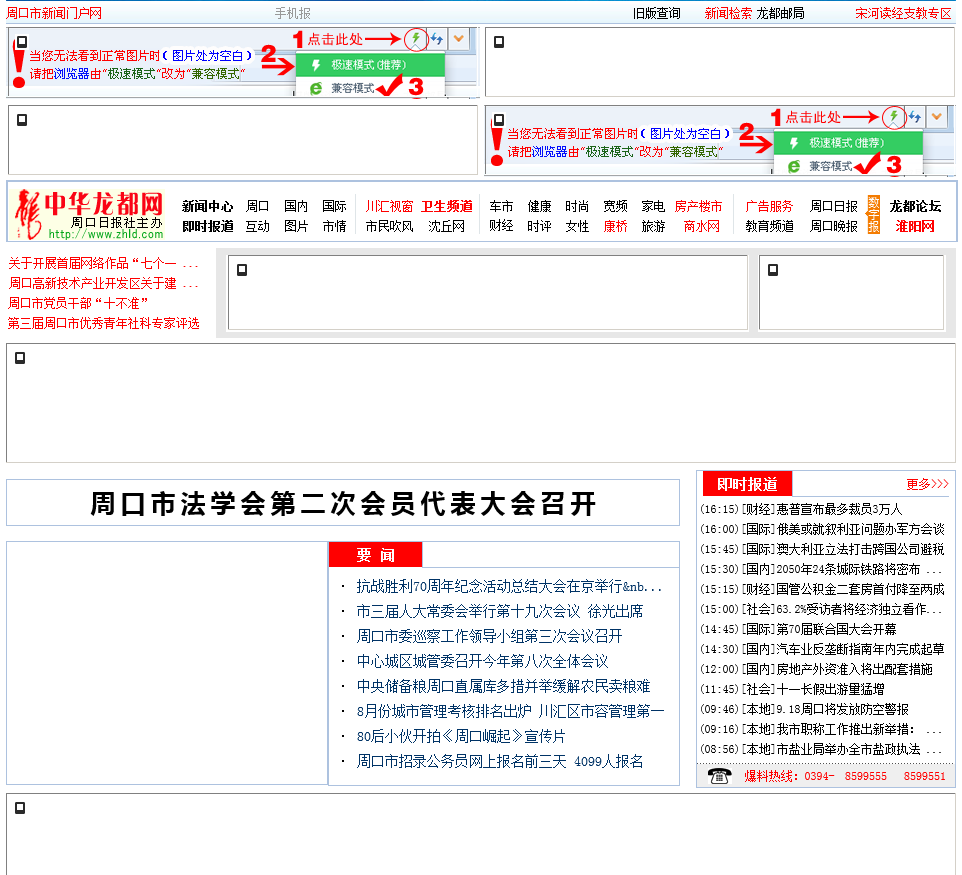Screen dimensions: 962x875
Task: Open the 健康 navigation item
Action: click(x=539, y=206)
